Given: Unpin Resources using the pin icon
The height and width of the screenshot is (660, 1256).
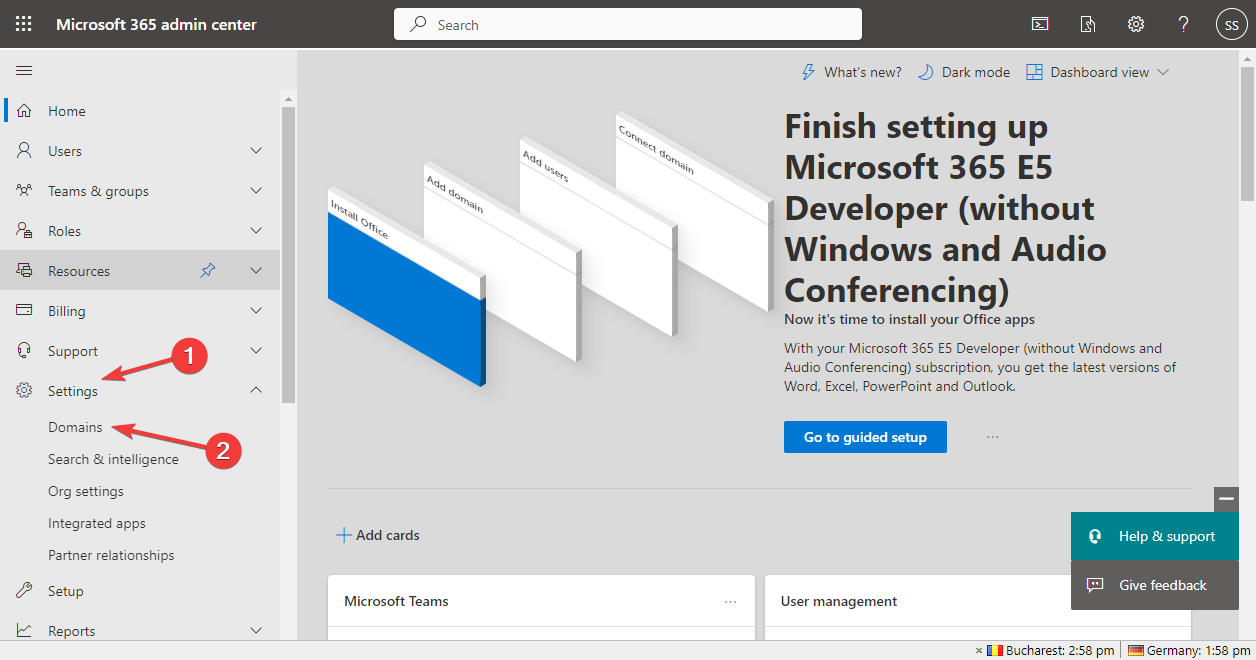Looking at the screenshot, I should (x=208, y=271).
